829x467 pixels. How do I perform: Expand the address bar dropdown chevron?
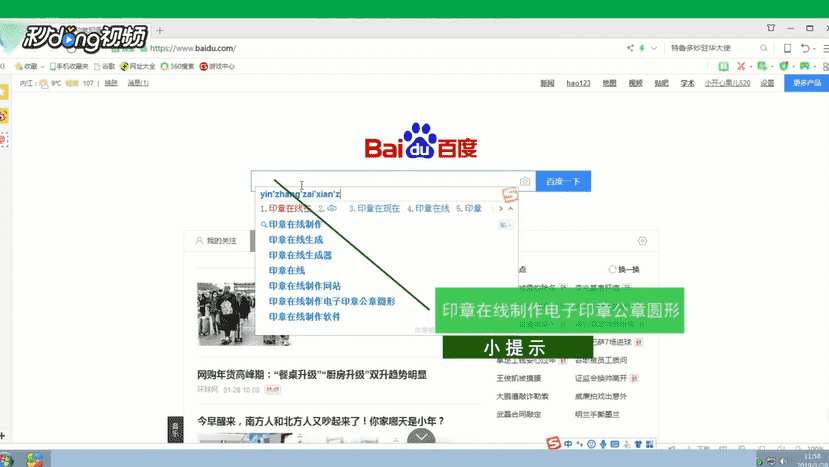[654, 48]
